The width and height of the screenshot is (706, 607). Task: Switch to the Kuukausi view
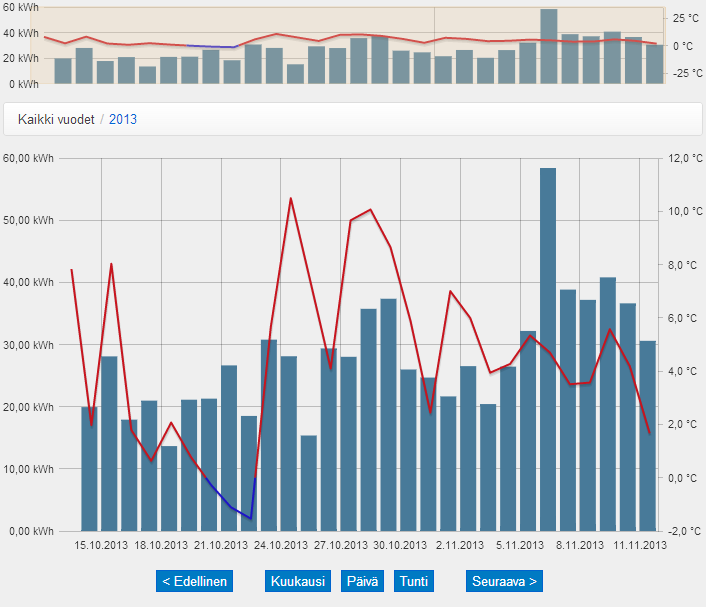pyautogui.click(x=299, y=581)
